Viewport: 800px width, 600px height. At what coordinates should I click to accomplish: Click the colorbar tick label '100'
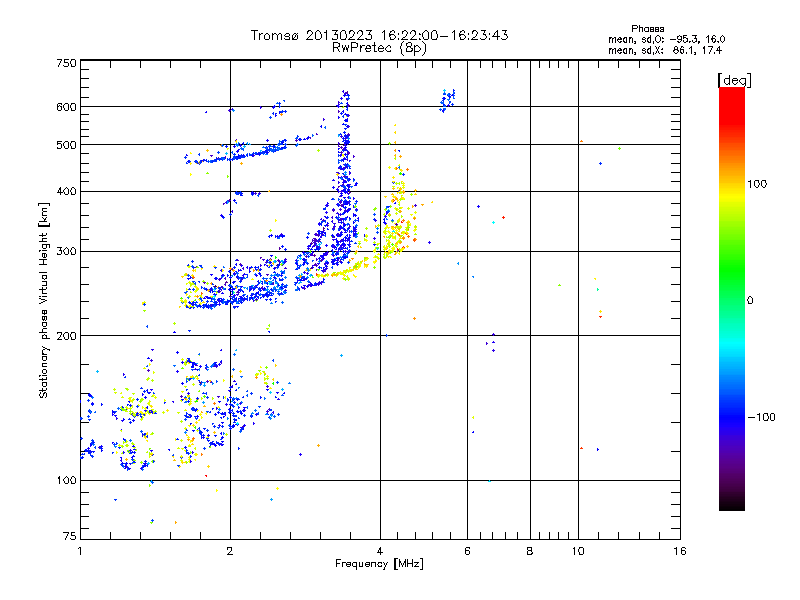coord(757,184)
